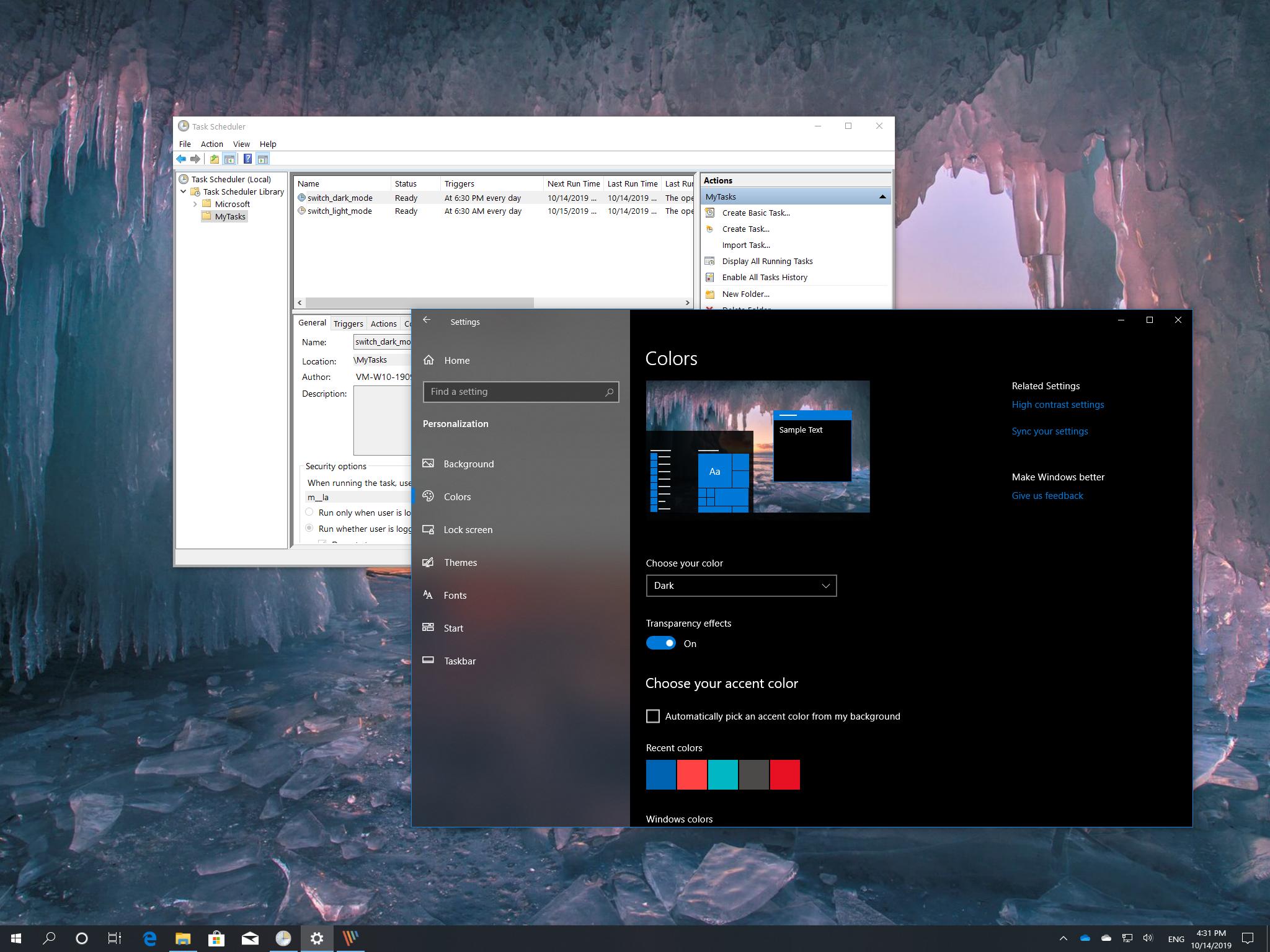1270x952 pixels.
Task: Open the Help menu in Task Scheduler
Action: (x=268, y=144)
